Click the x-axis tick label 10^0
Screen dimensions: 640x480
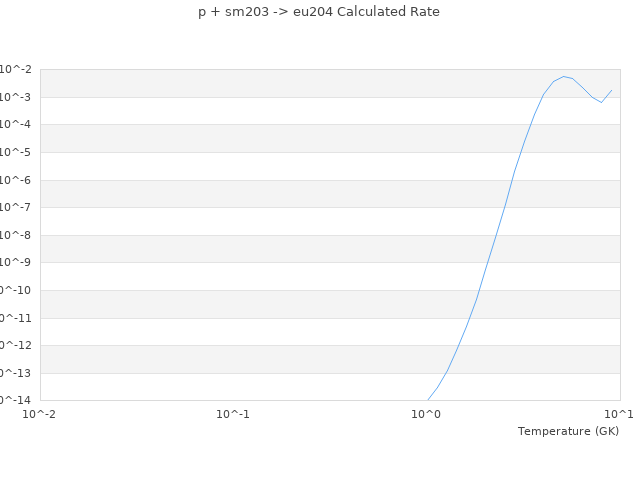[426, 414]
